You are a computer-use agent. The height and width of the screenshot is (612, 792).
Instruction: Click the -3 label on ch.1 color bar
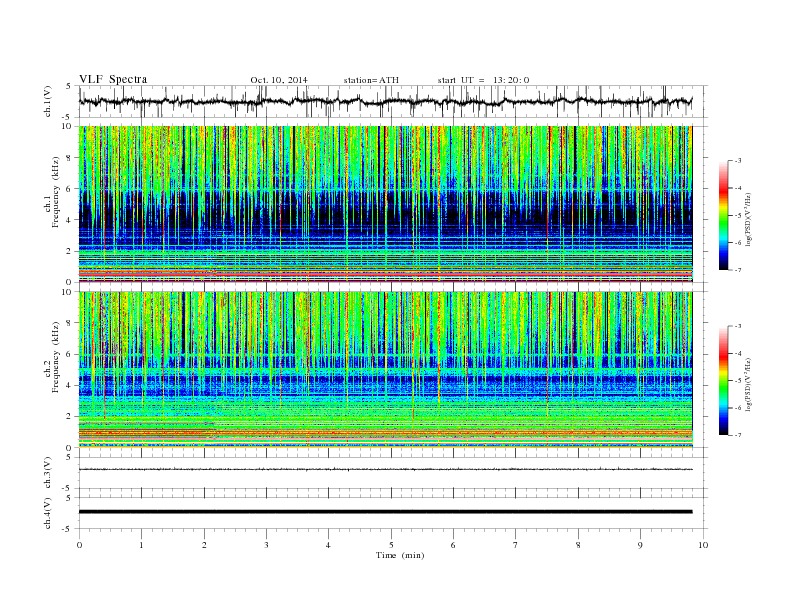pos(737,161)
